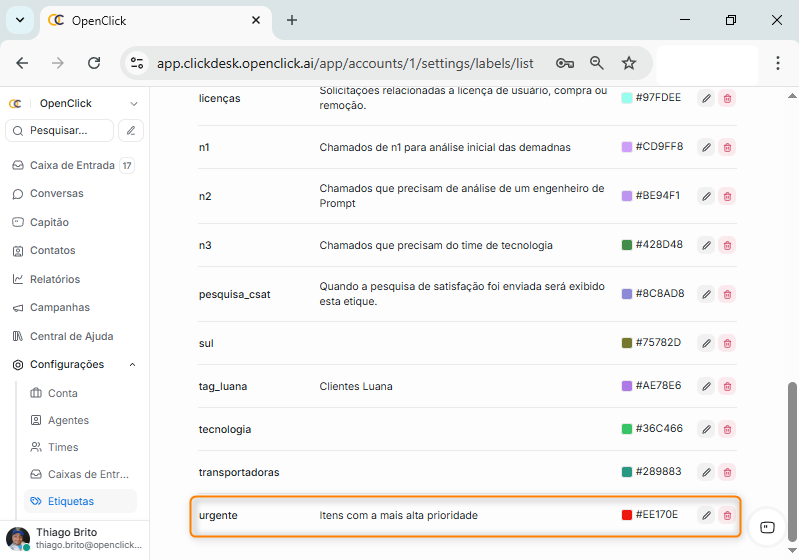Open the browser tab search dropdown
Image resolution: width=799 pixels, height=560 pixels.
(x=19, y=20)
